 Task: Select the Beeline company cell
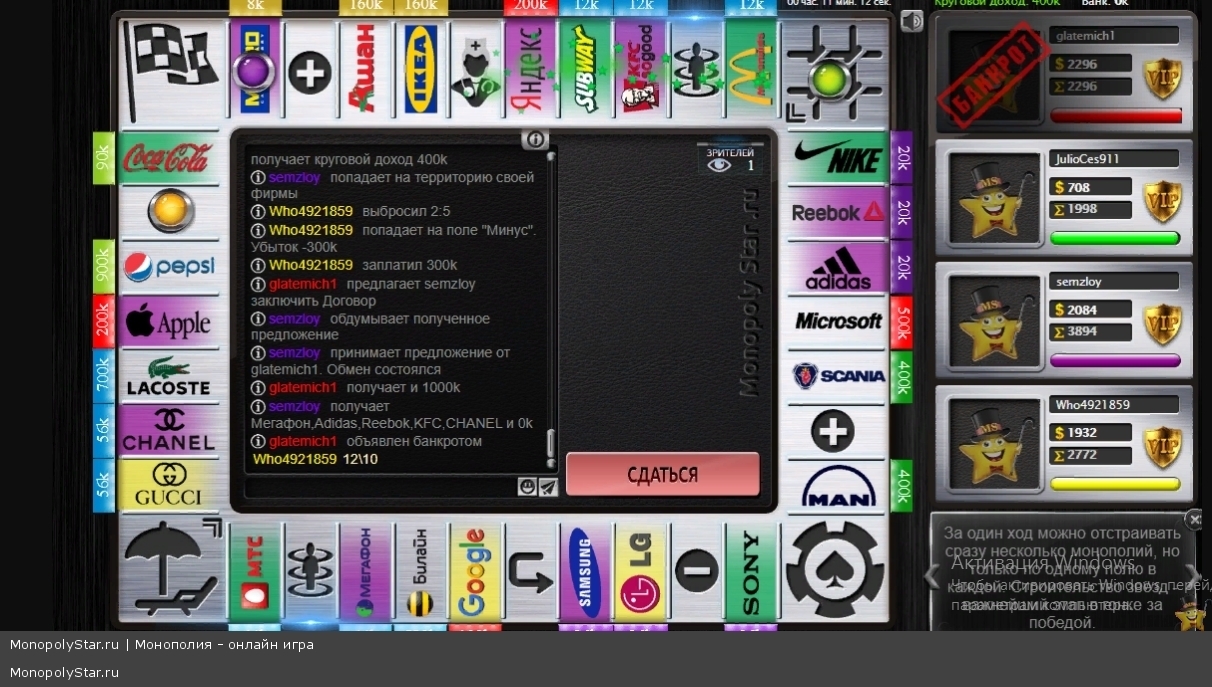tap(421, 571)
